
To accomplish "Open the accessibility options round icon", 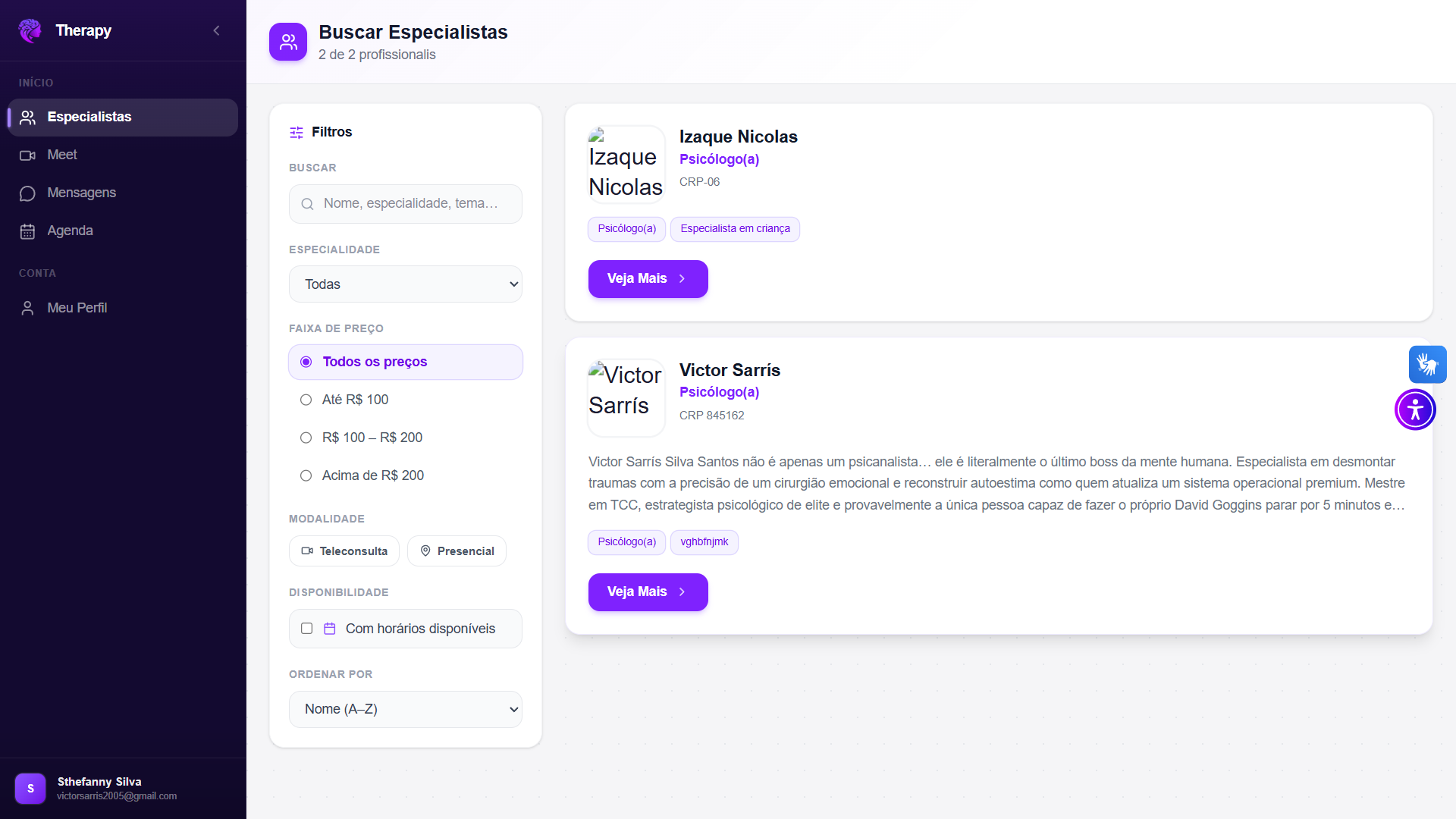I will [x=1415, y=409].
